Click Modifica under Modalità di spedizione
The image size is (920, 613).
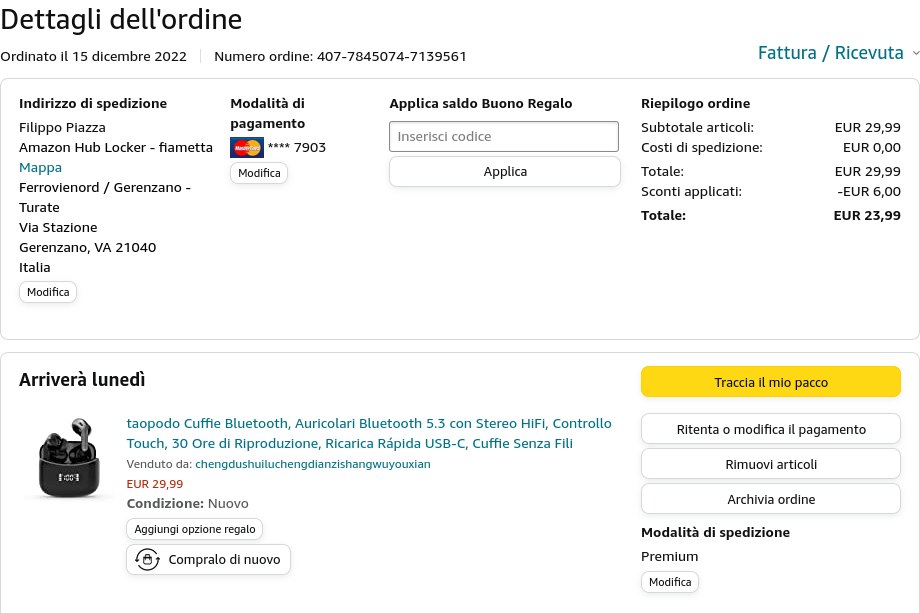click(670, 582)
